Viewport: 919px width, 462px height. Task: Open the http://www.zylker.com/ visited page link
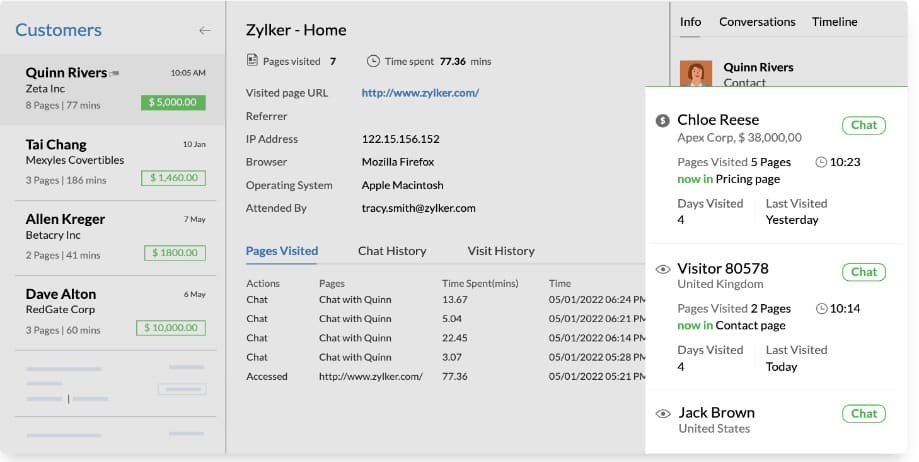tap(420, 93)
